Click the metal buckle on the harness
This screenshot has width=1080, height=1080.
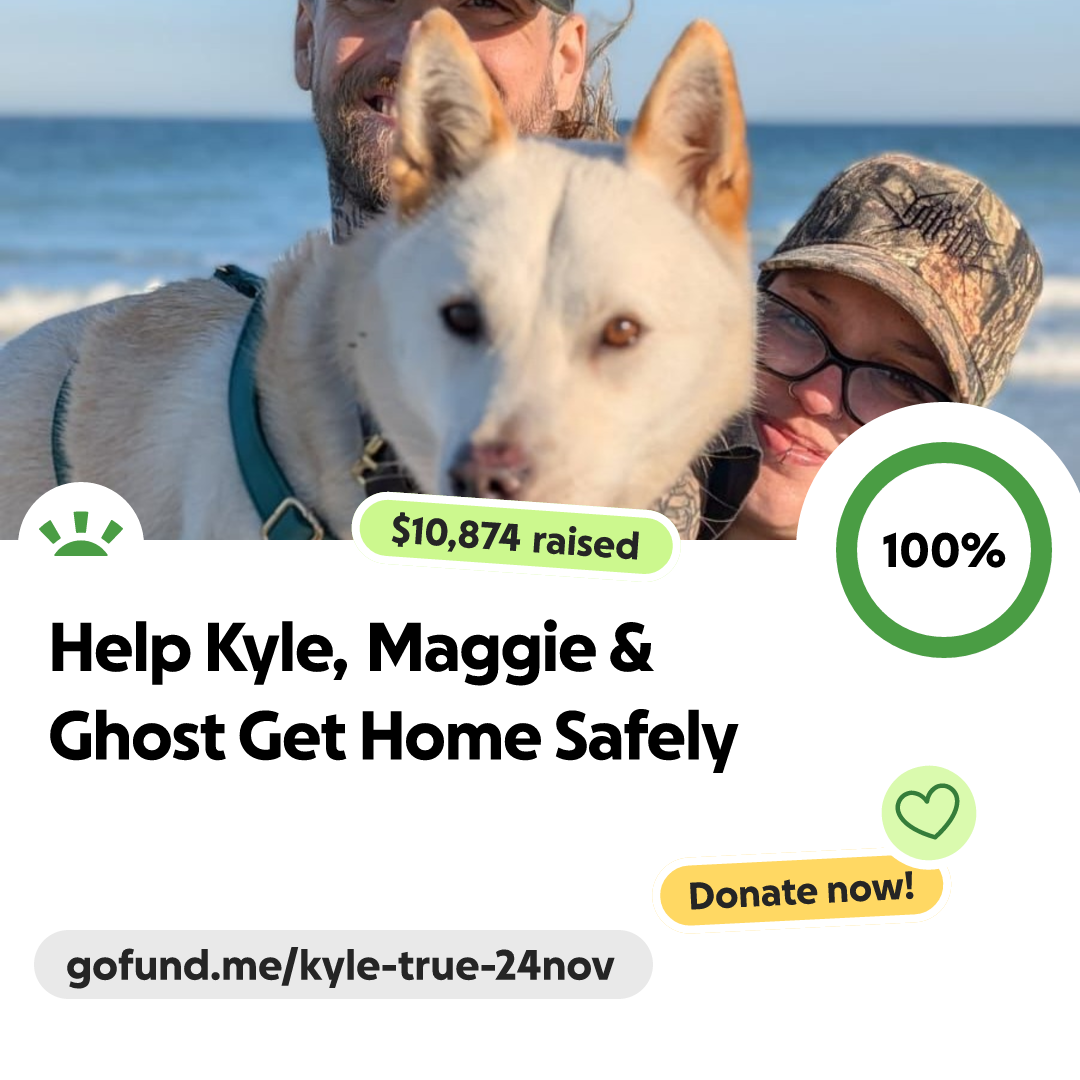pyautogui.click(x=291, y=517)
